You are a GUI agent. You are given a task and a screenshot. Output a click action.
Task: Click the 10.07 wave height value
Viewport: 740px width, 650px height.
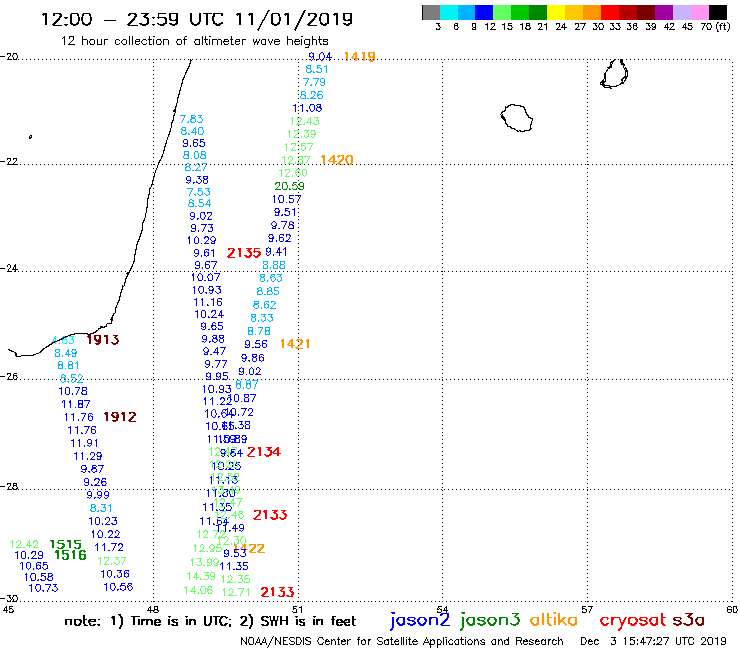pyautogui.click(x=205, y=277)
